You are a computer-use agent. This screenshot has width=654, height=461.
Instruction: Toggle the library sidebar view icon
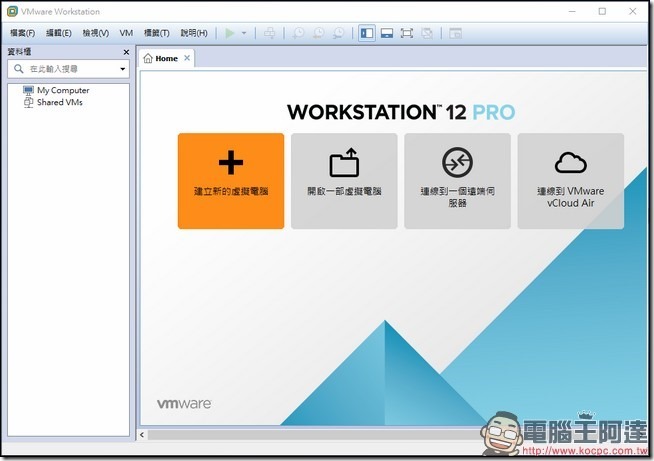pos(367,33)
